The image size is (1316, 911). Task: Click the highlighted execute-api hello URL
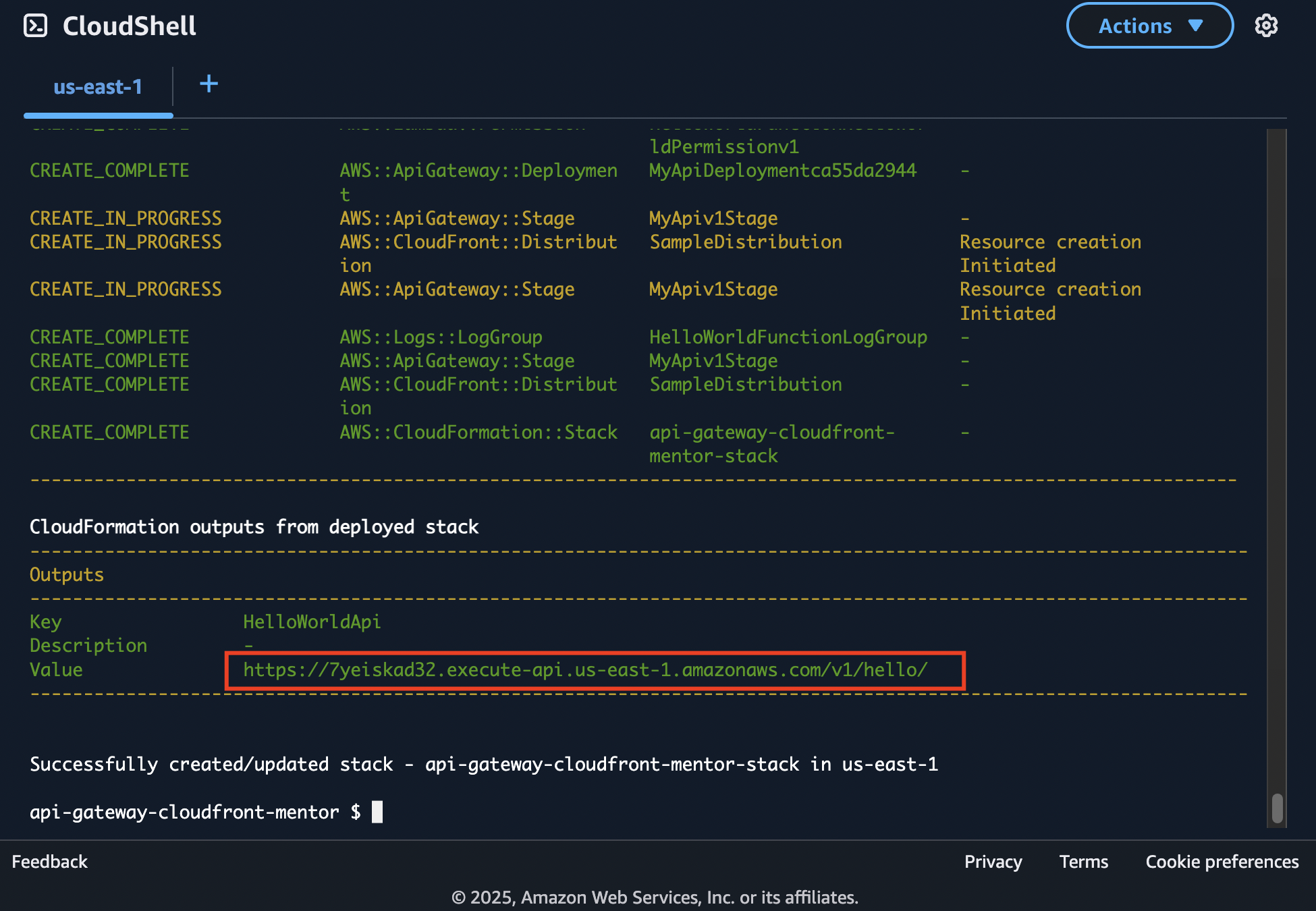tap(585, 669)
